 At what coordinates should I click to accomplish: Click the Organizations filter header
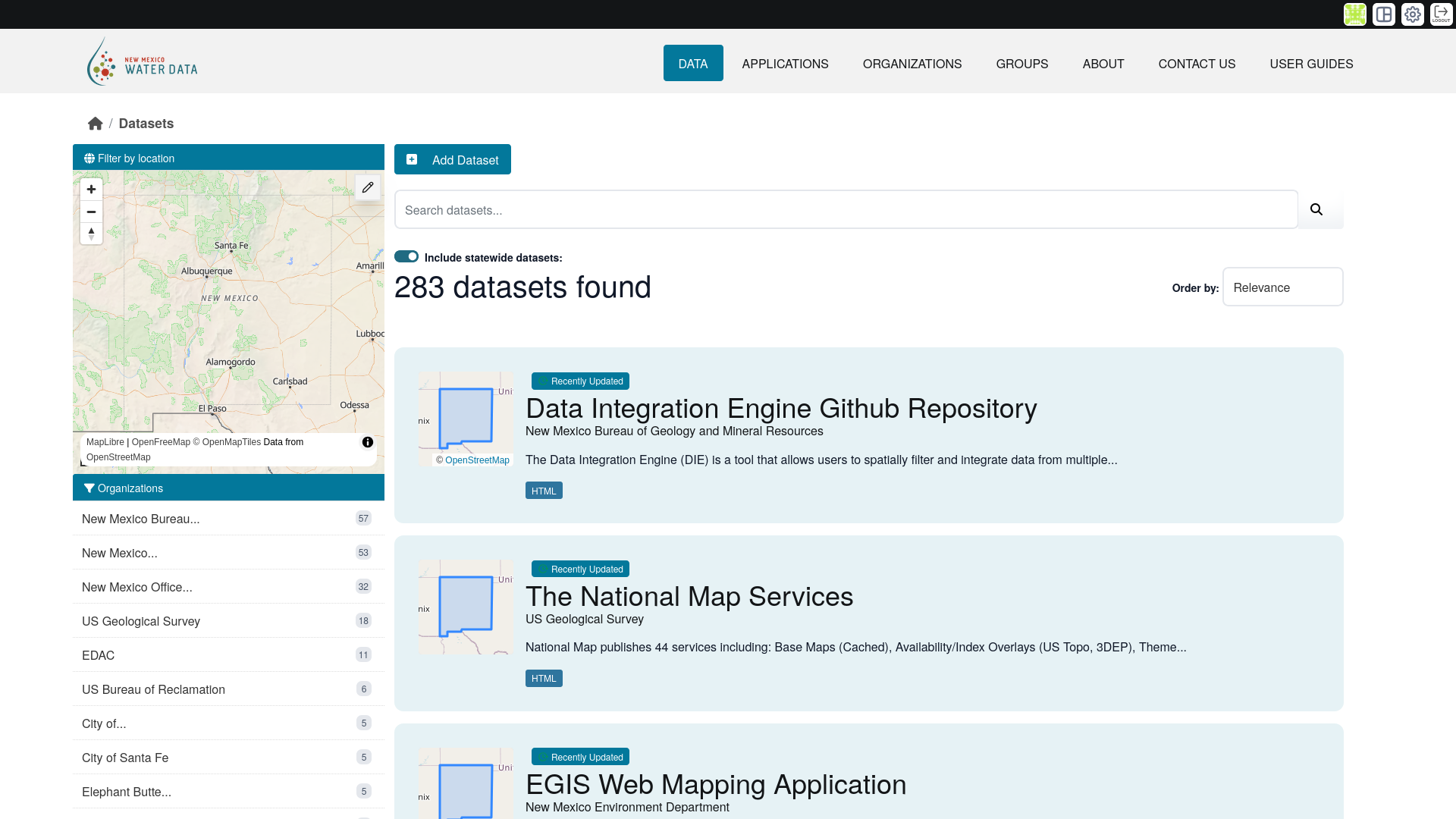point(228,488)
